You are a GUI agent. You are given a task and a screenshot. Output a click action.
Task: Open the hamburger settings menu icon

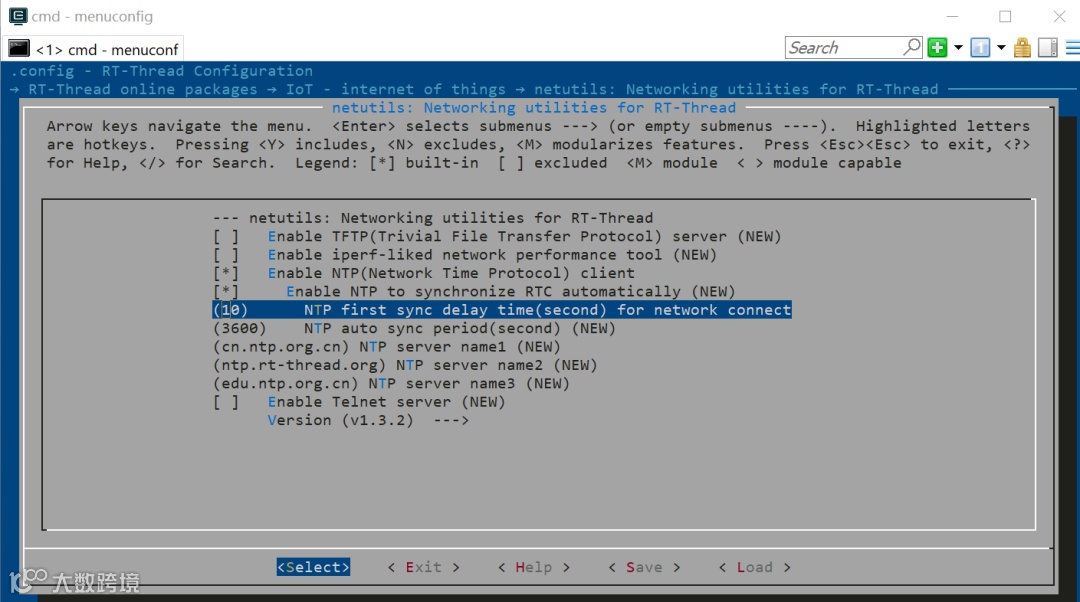[x=1073, y=48]
